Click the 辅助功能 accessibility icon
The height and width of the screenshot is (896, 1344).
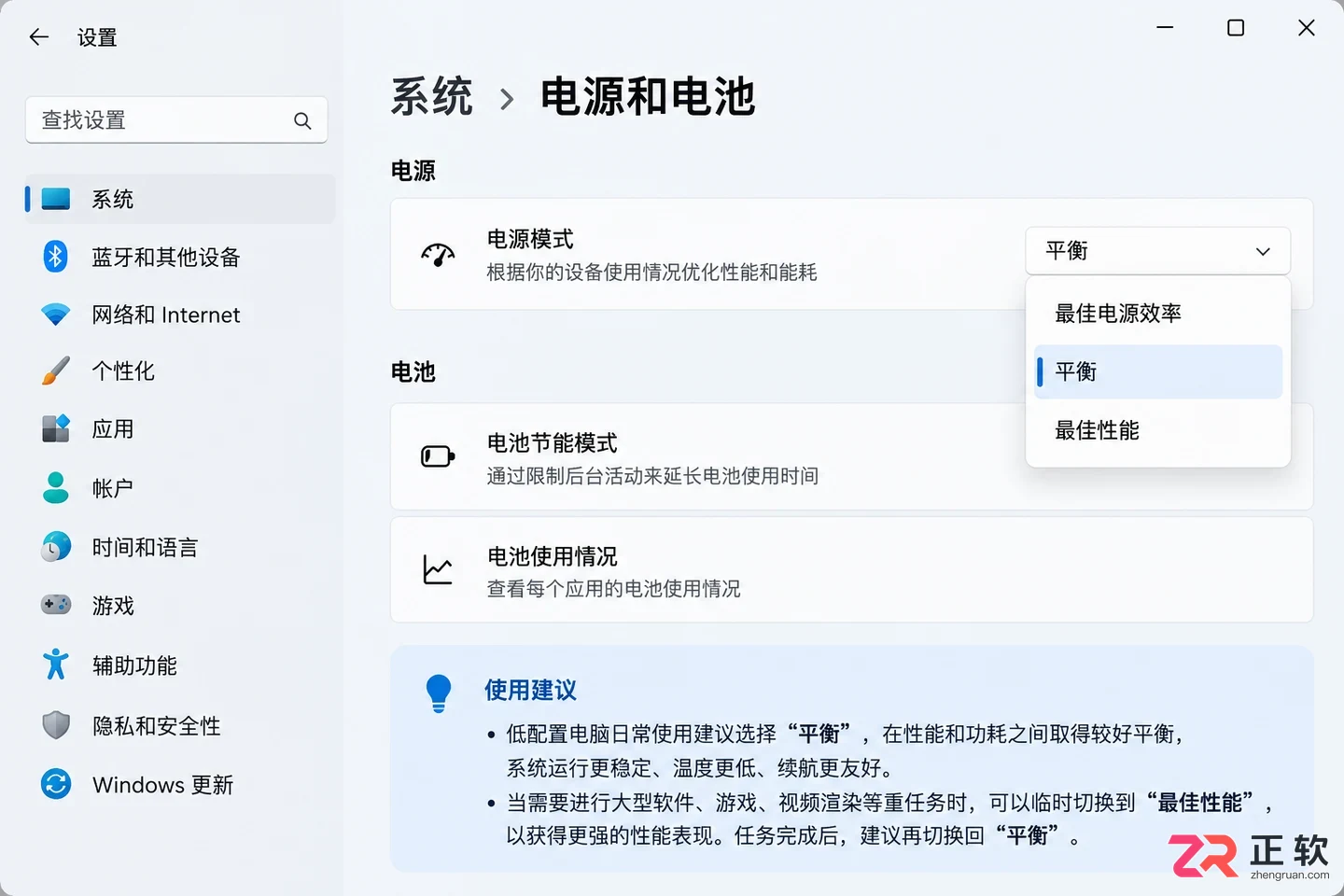pyautogui.click(x=56, y=665)
